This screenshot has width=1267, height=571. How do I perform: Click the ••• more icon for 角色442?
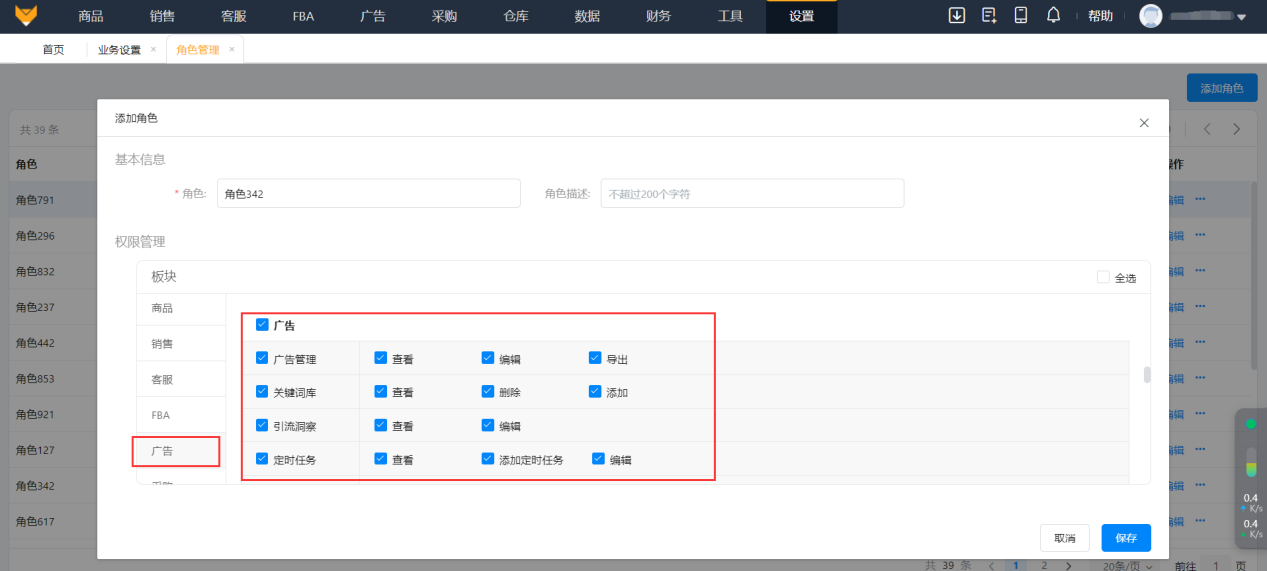pos(1200,342)
